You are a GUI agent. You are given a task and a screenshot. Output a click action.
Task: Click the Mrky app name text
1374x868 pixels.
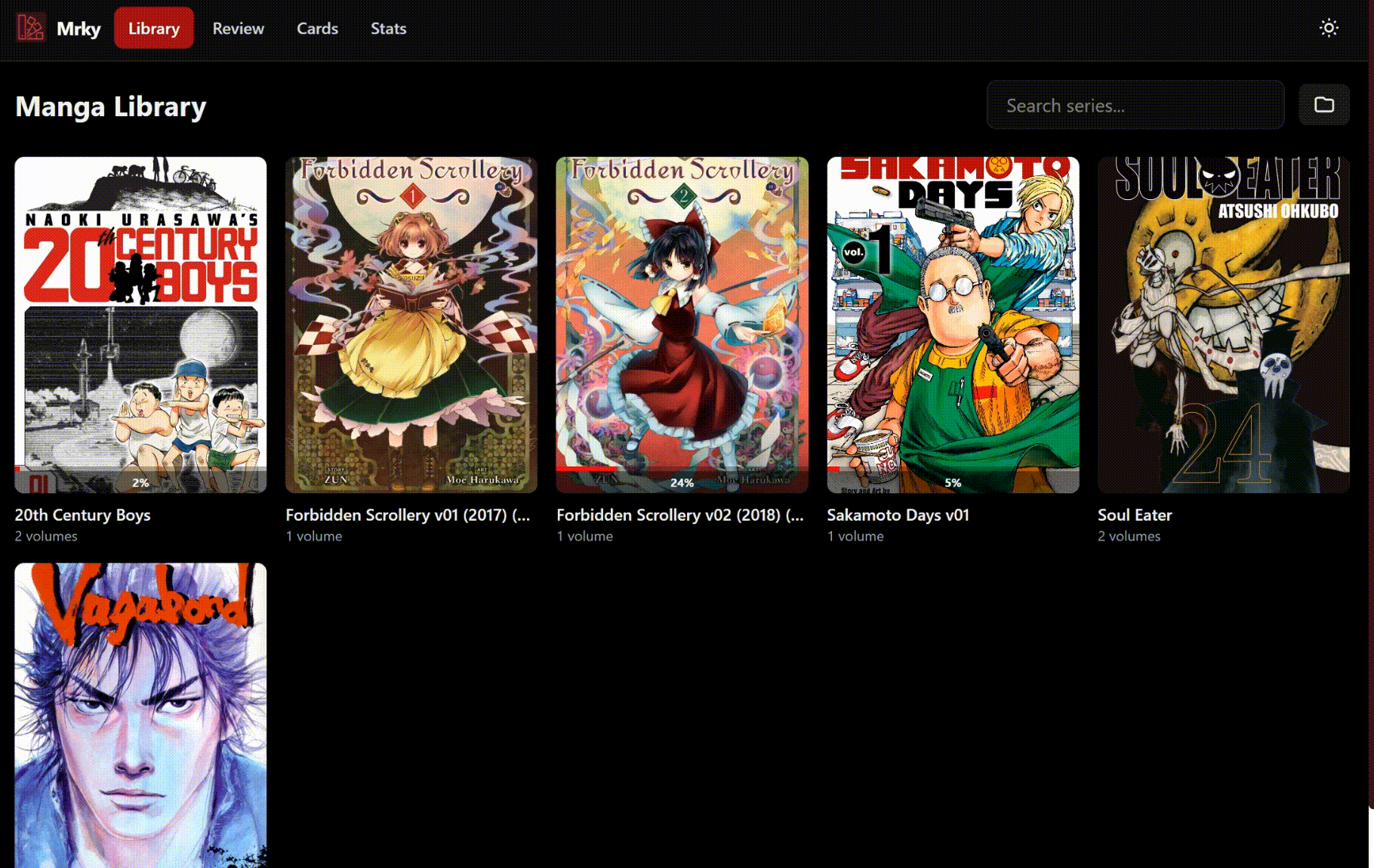coord(79,29)
